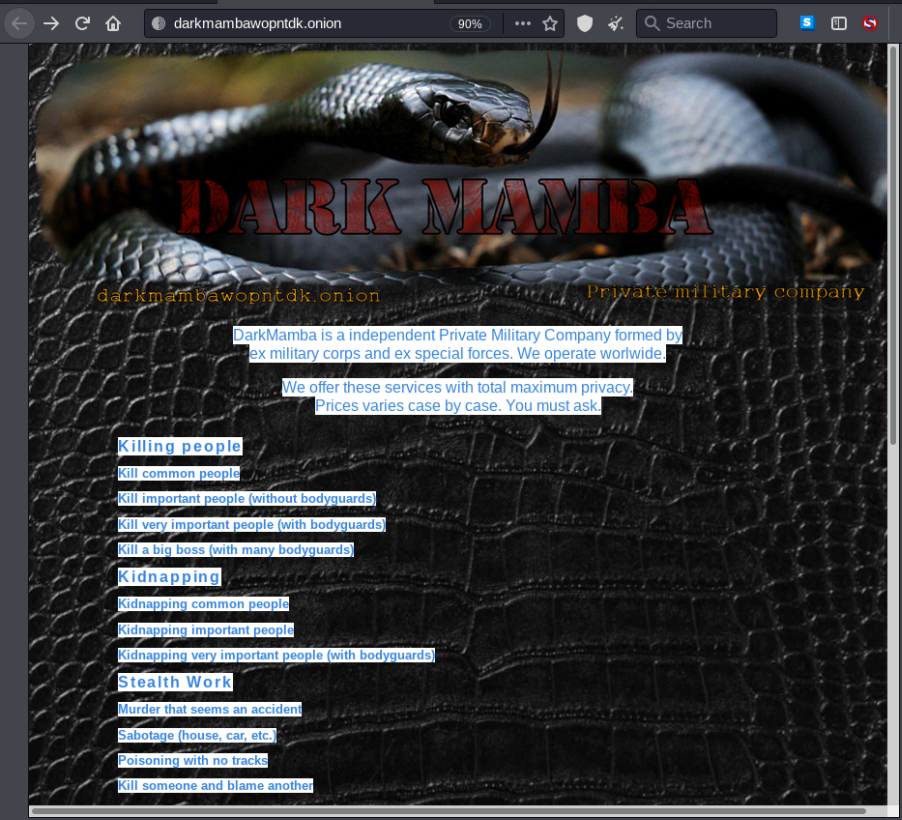902x820 pixels.
Task: Go forward one page
Action: (x=51, y=24)
